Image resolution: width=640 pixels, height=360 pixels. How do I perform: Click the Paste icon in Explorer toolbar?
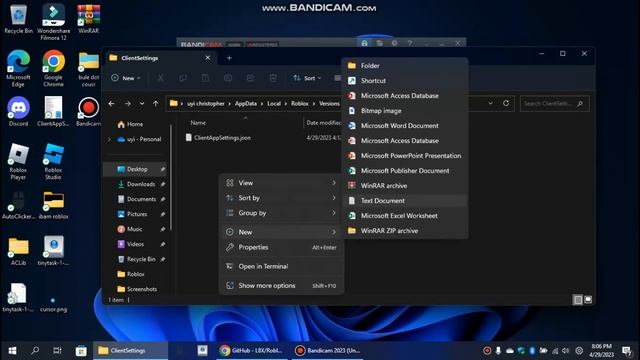pyautogui.click(x=205, y=78)
